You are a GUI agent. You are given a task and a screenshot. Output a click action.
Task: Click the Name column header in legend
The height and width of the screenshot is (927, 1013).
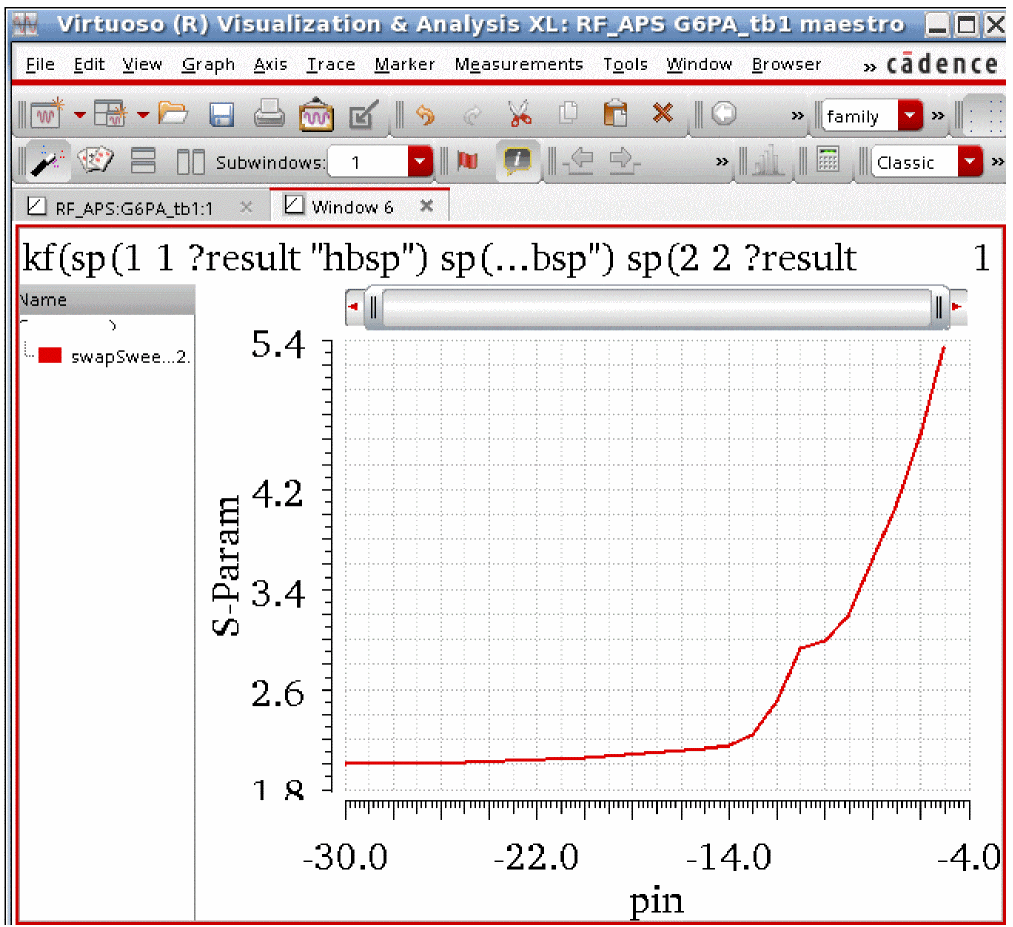[x=107, y=300]
